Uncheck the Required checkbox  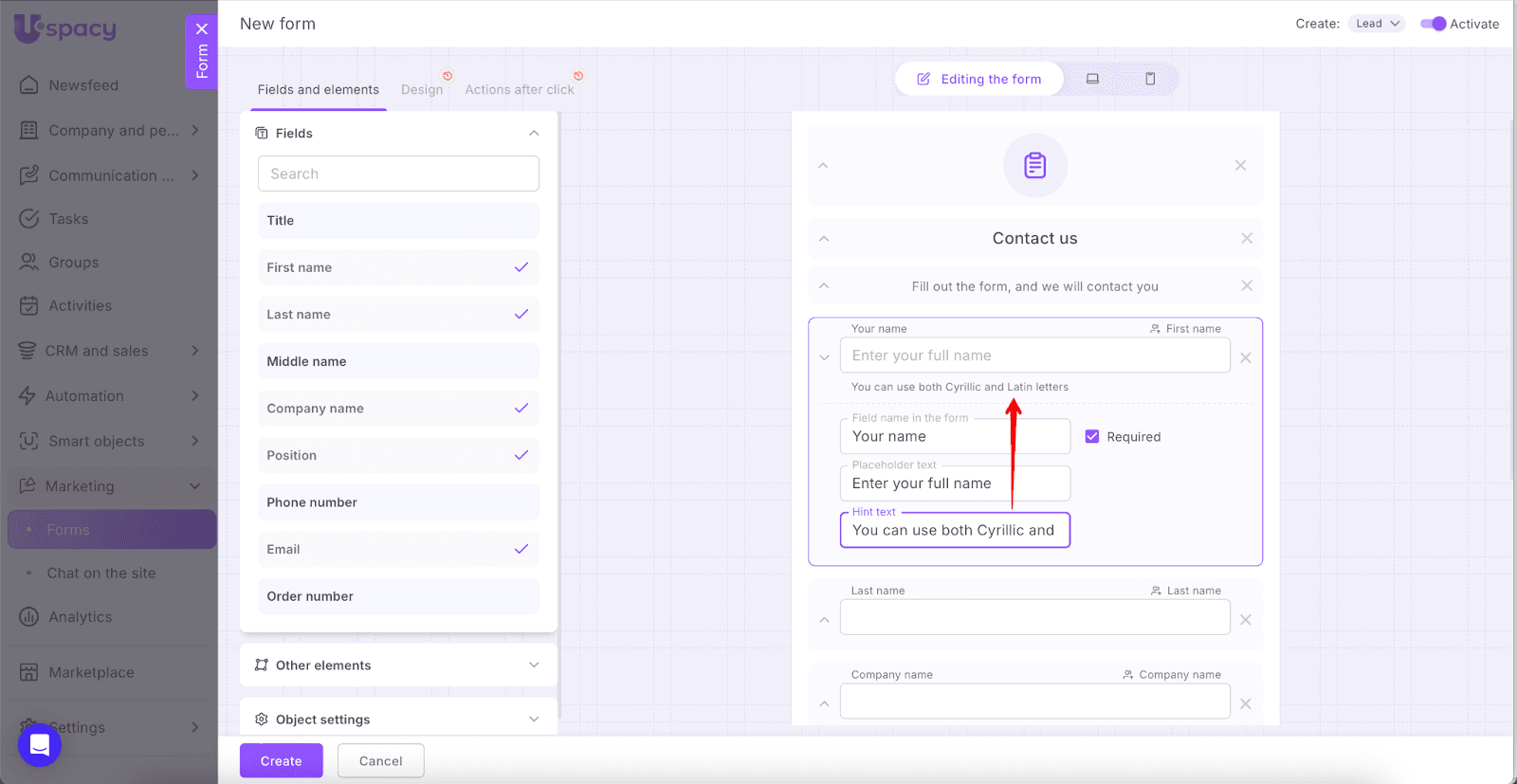tap(1092, 437)
